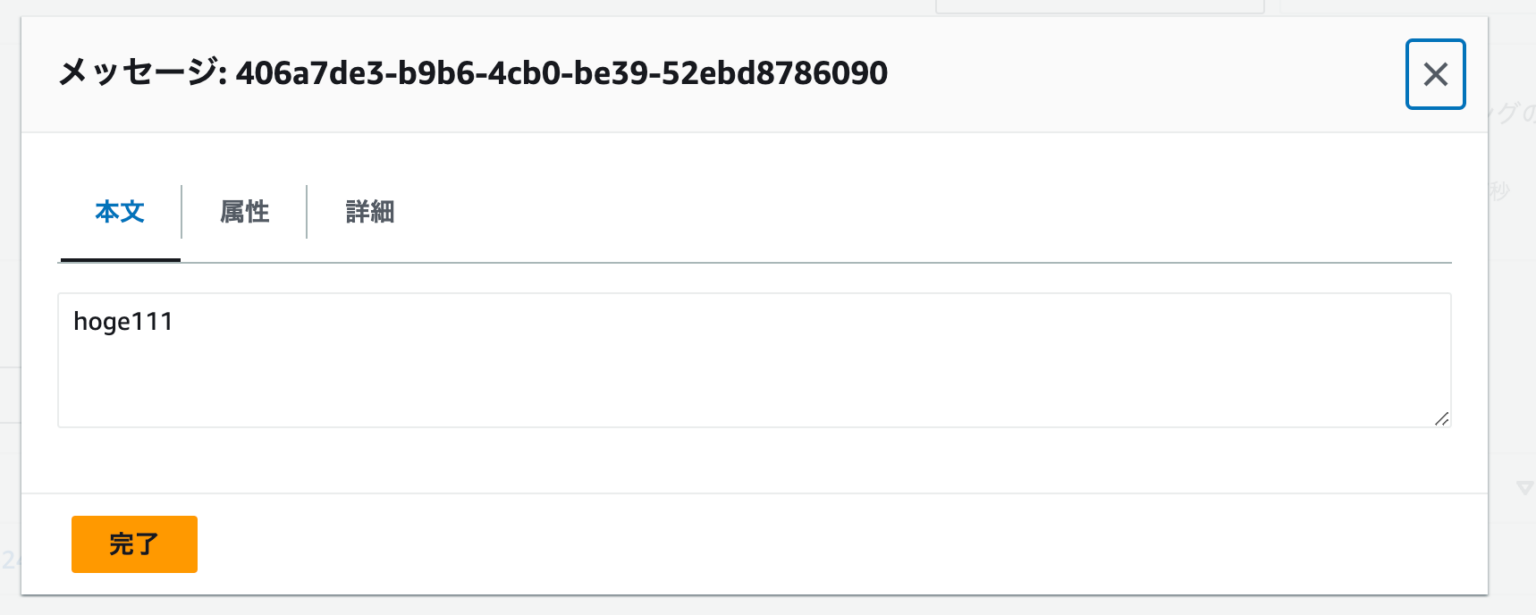The image size is (1536, 615).
Task: Click the resize handle of the message body box
Action: coord(1443,420)
